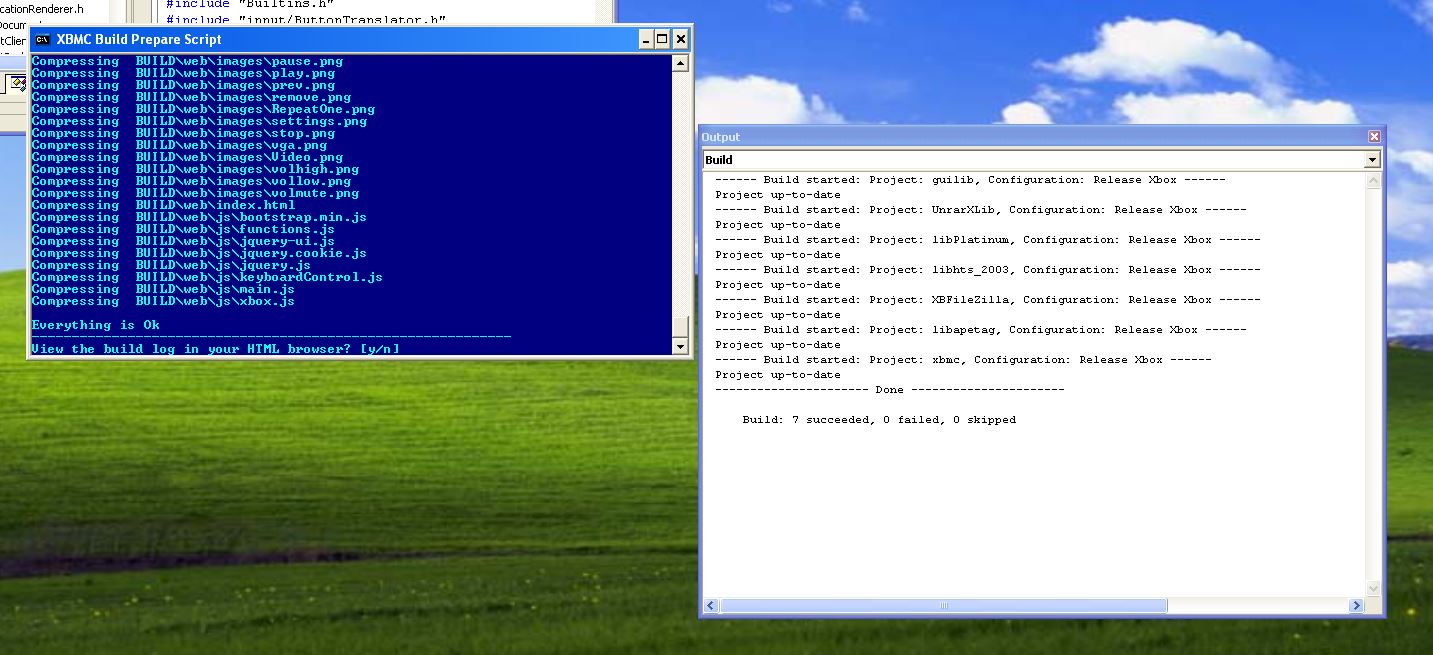This screenshot has width=1433, height=655.
Task: Click the line 'BUILD\web\images\remove.png'
Action: click(x=191, y=97)
